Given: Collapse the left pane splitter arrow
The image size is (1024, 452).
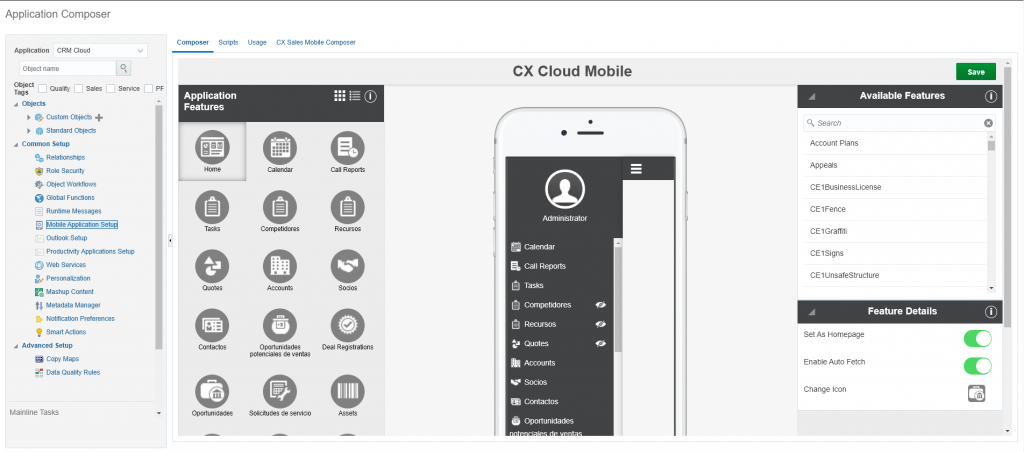Looking at the screenshot, I should coord(170,241).
